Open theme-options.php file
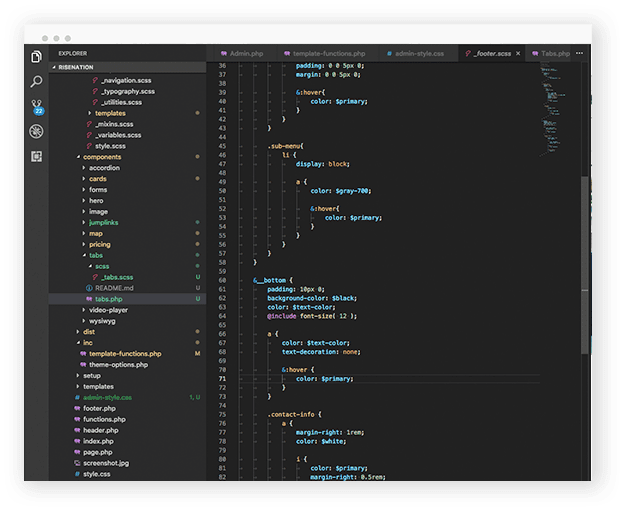This screenshot has width=625, height=512. tap(118, 365)
